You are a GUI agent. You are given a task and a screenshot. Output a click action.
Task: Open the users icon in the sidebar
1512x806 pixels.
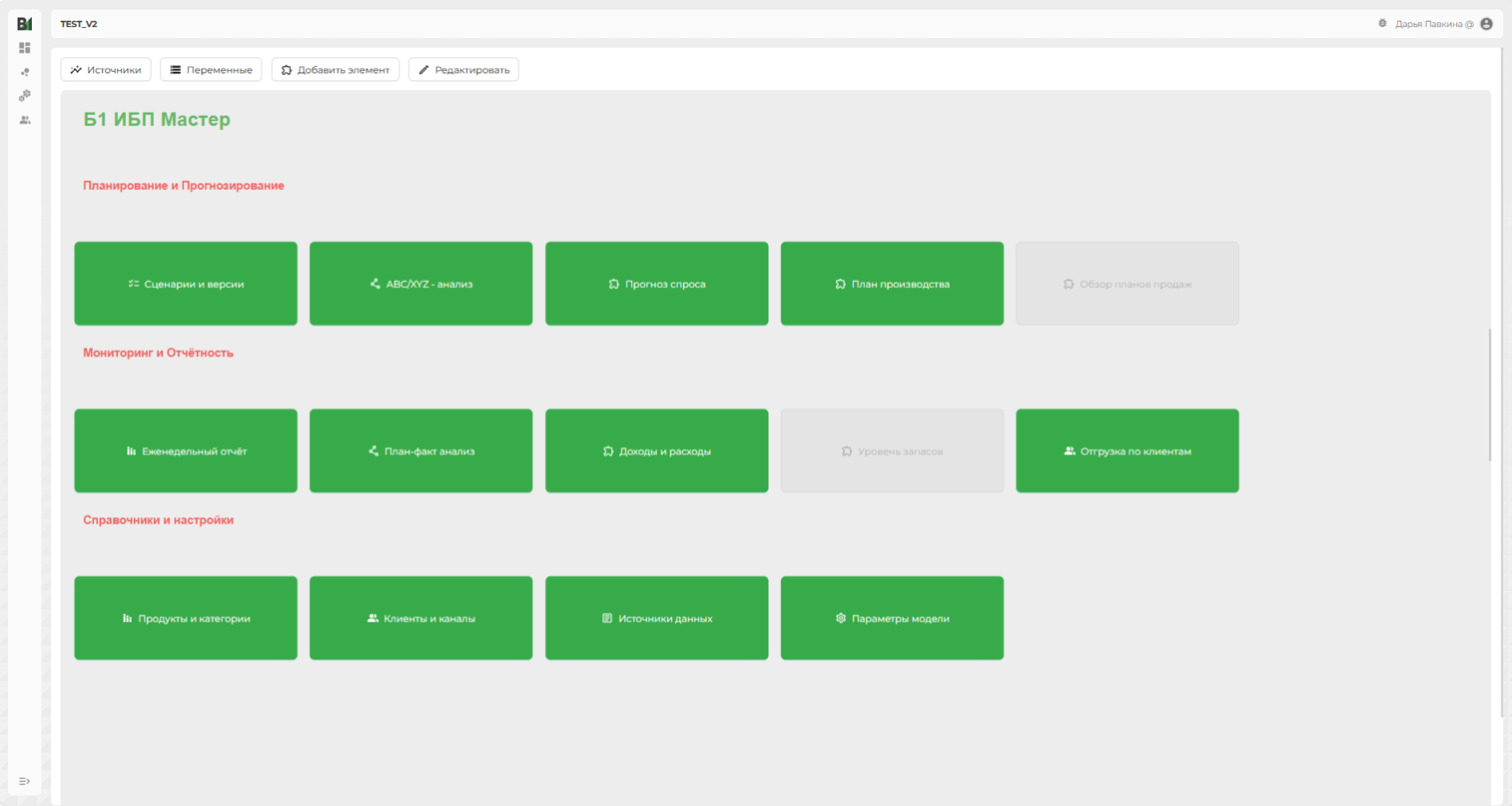[x=25, y=120]
